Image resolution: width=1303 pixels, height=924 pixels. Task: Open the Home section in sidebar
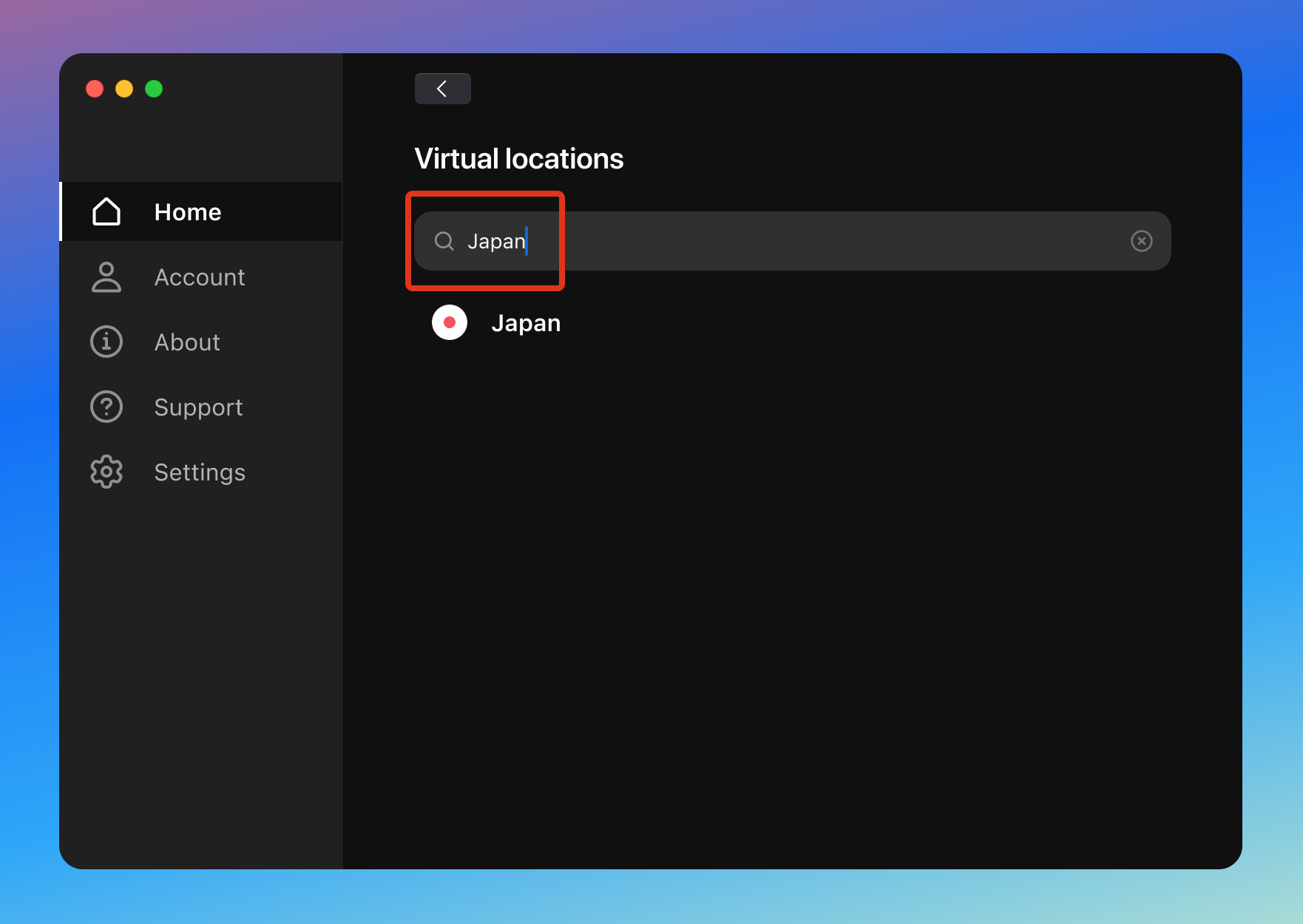201,211
